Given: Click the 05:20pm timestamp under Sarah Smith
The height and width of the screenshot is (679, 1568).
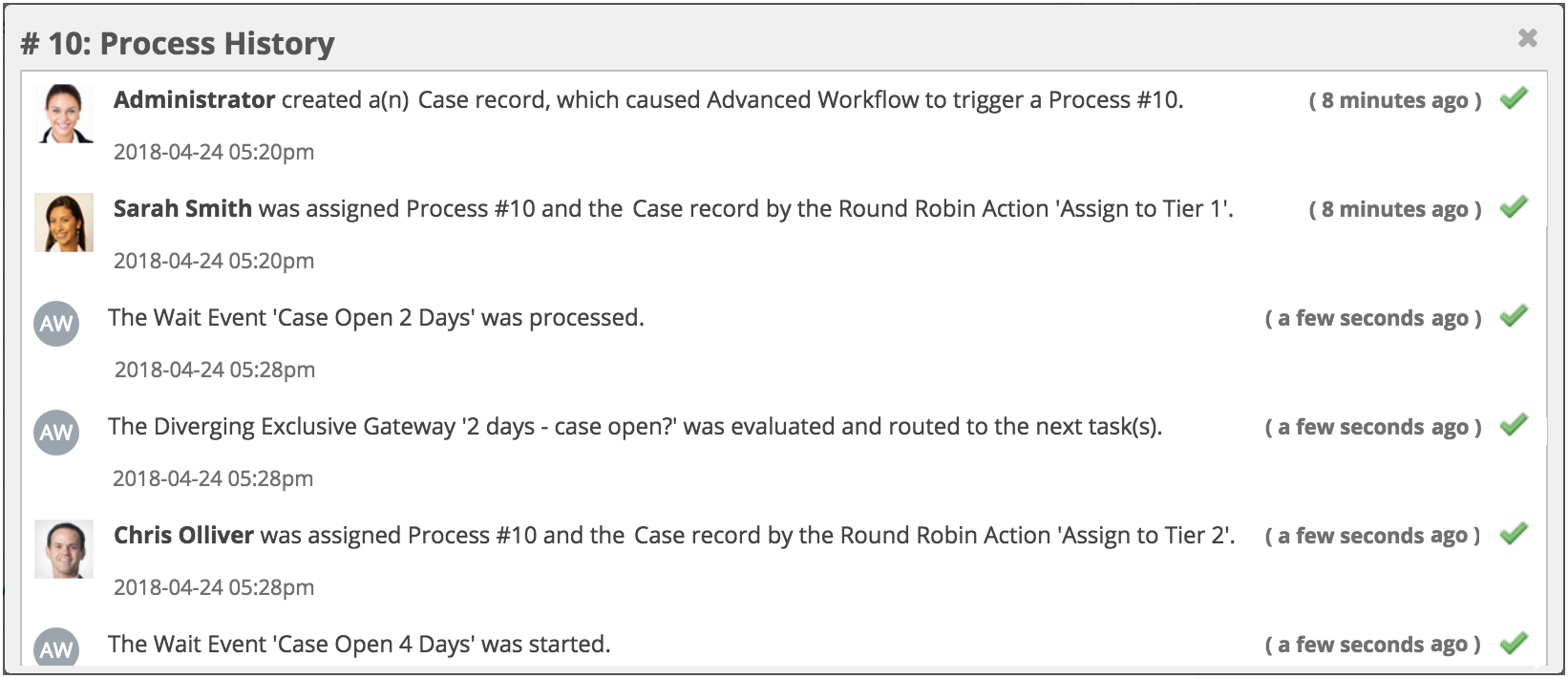Looking at the screenshot, I should 214,261.
